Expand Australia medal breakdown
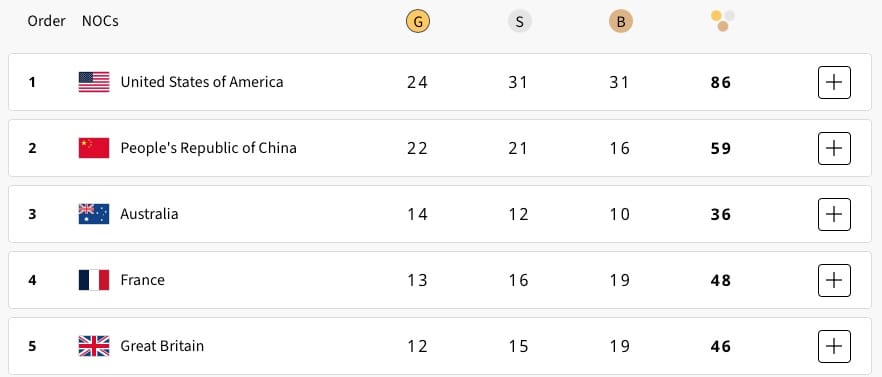 tap(834, 214)
